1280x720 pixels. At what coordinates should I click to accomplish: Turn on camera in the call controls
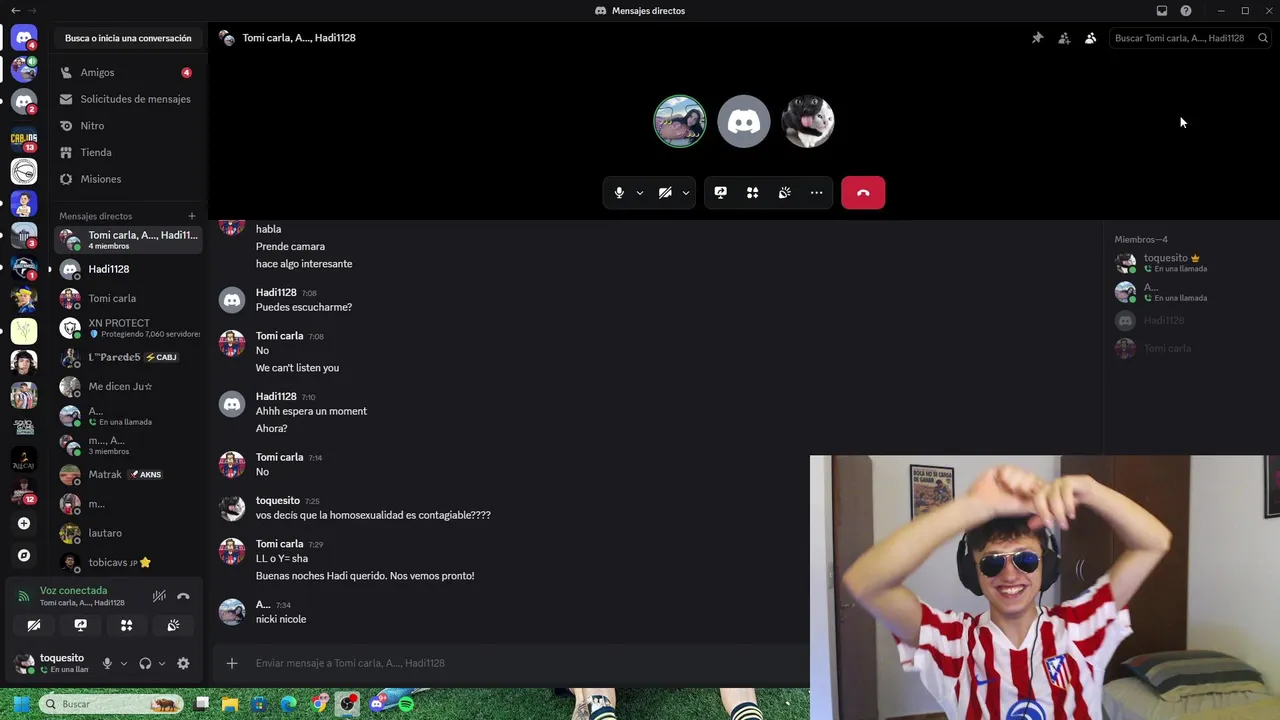coord(665,193)
